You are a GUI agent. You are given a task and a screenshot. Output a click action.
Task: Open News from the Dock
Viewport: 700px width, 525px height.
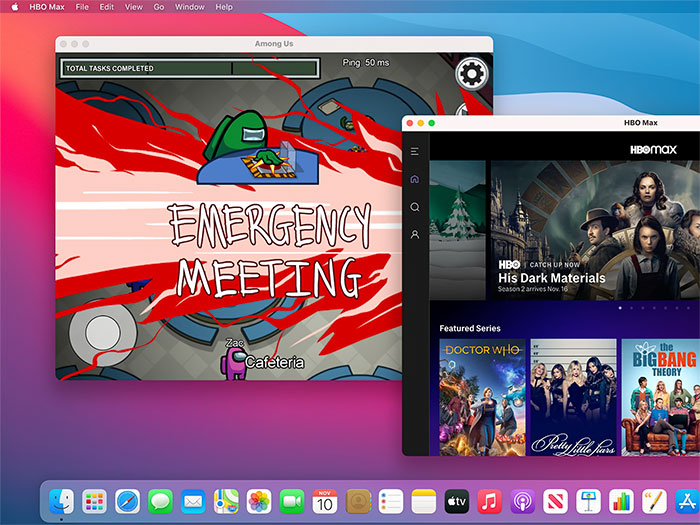pos(555,502)
